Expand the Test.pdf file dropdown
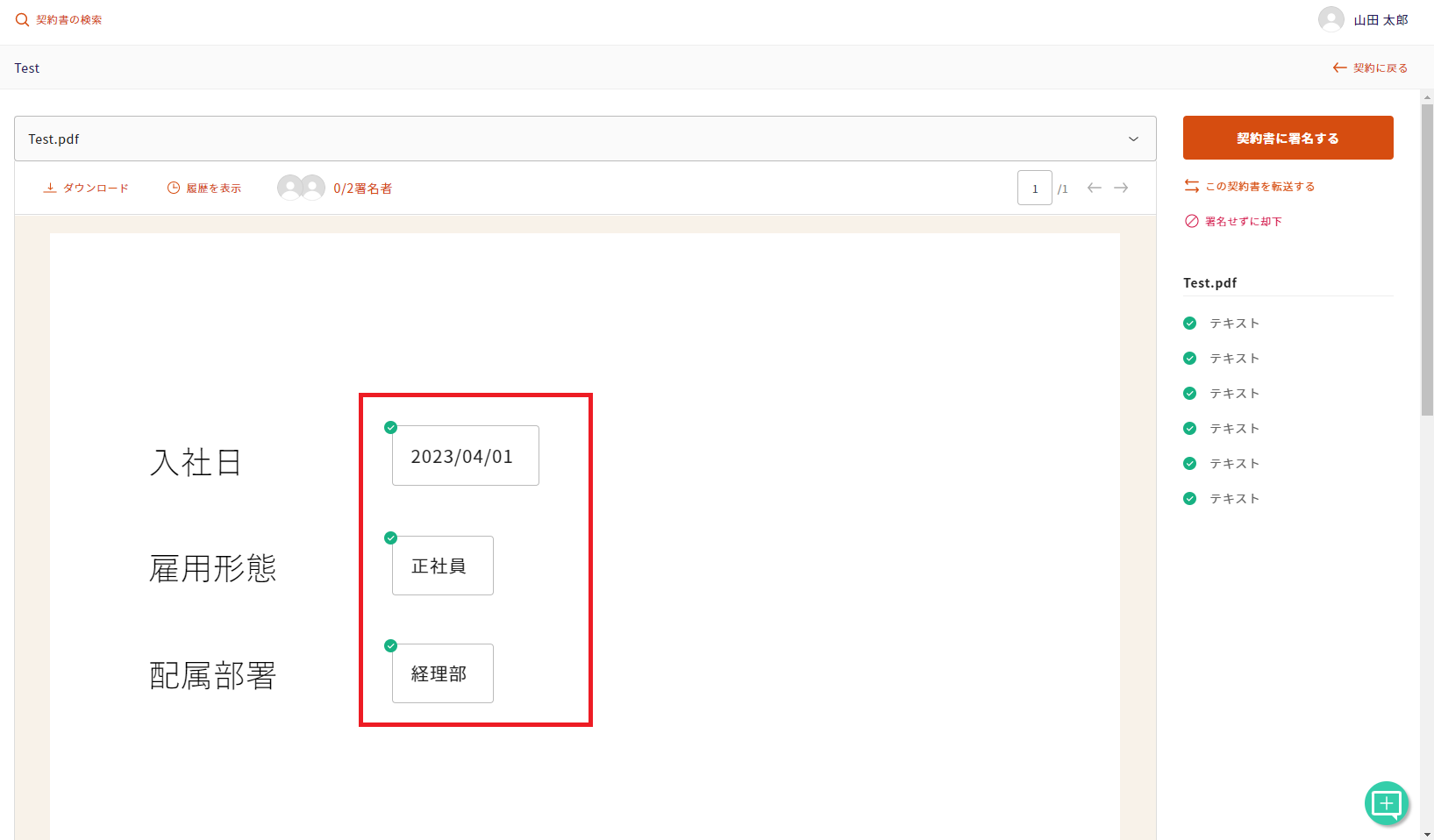This screenshot has width=1434, height=840. point(584,139)
